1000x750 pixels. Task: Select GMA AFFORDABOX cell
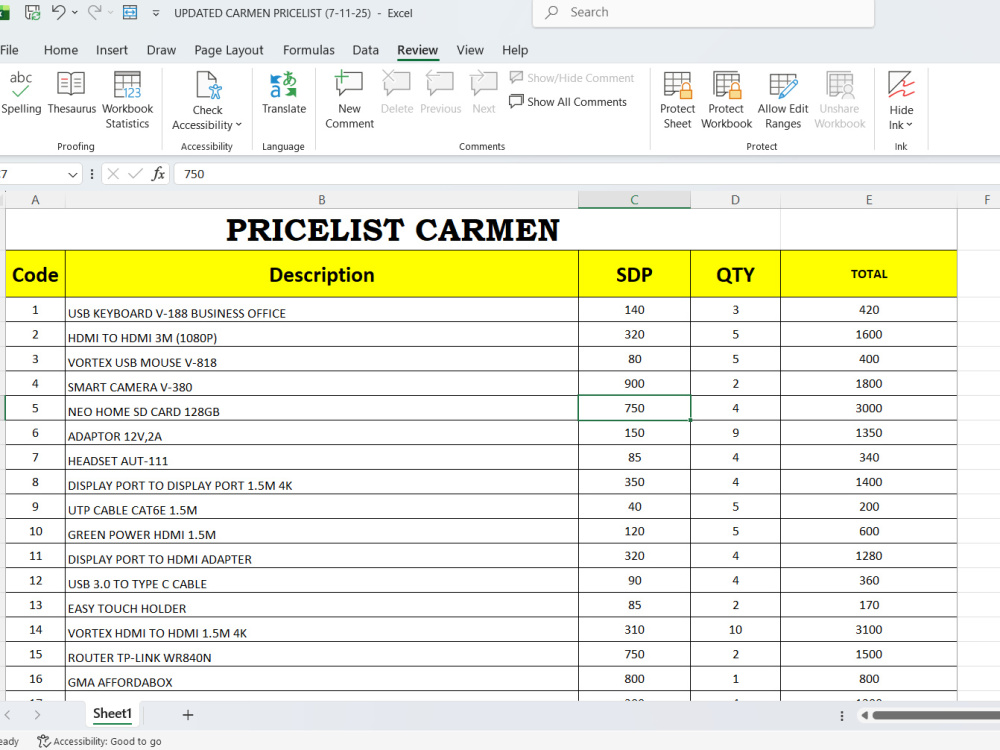(321, 679)
